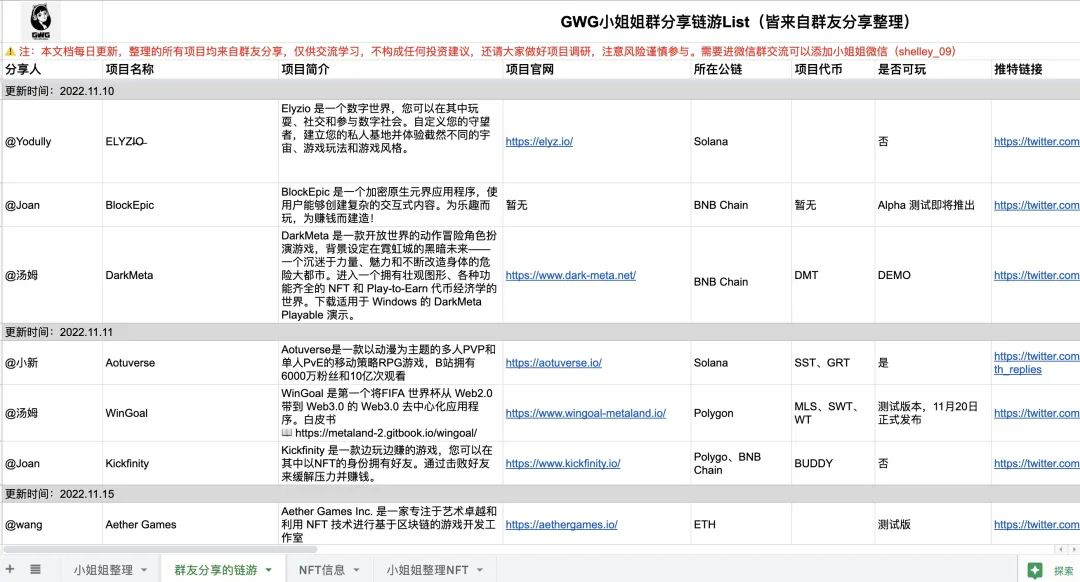Select the Alpha 测试即将推出 cell
Viewport: 1080px width, 582px height.
(933, 205)
